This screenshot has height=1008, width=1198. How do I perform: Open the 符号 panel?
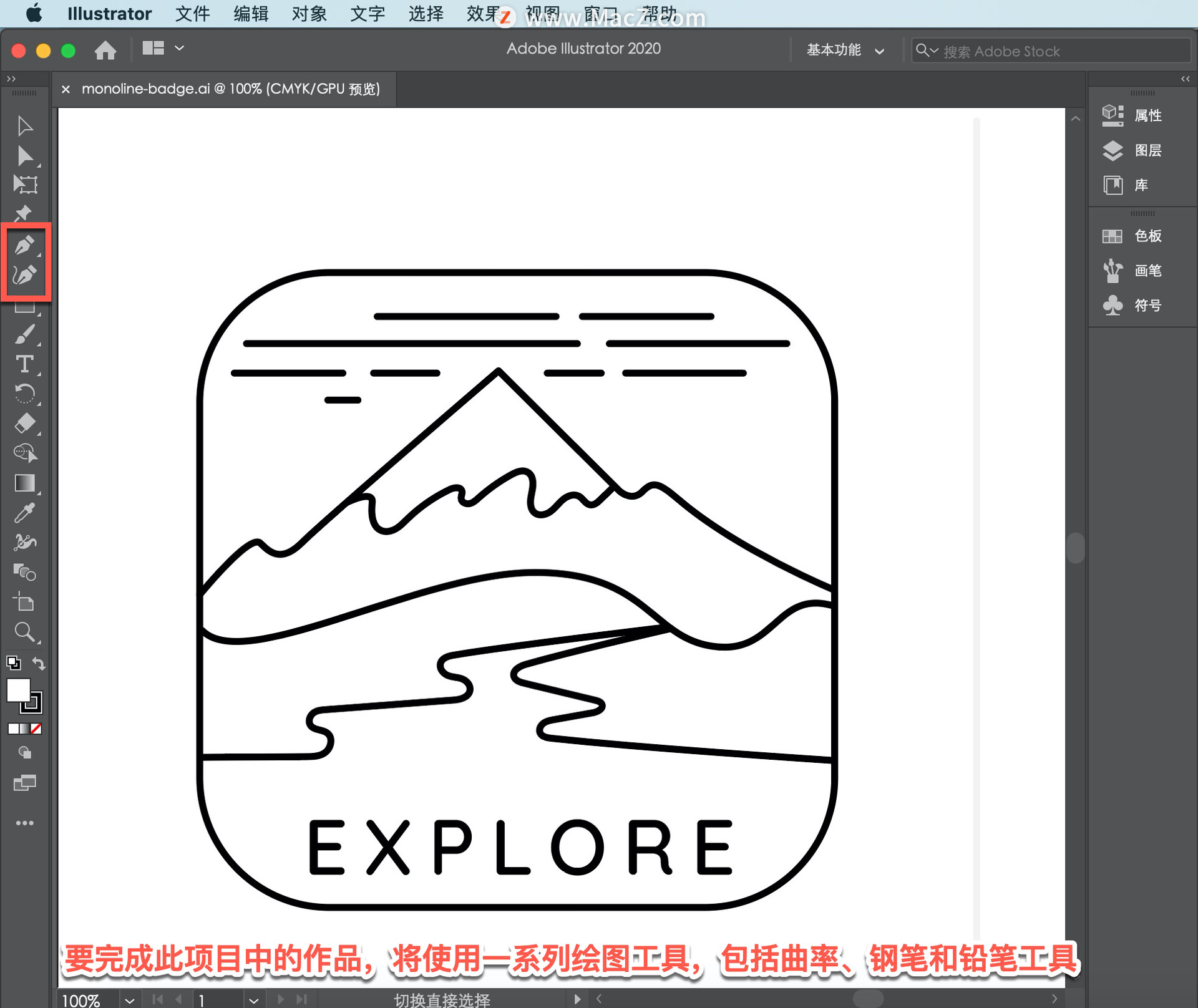(x=1131, y=305)
